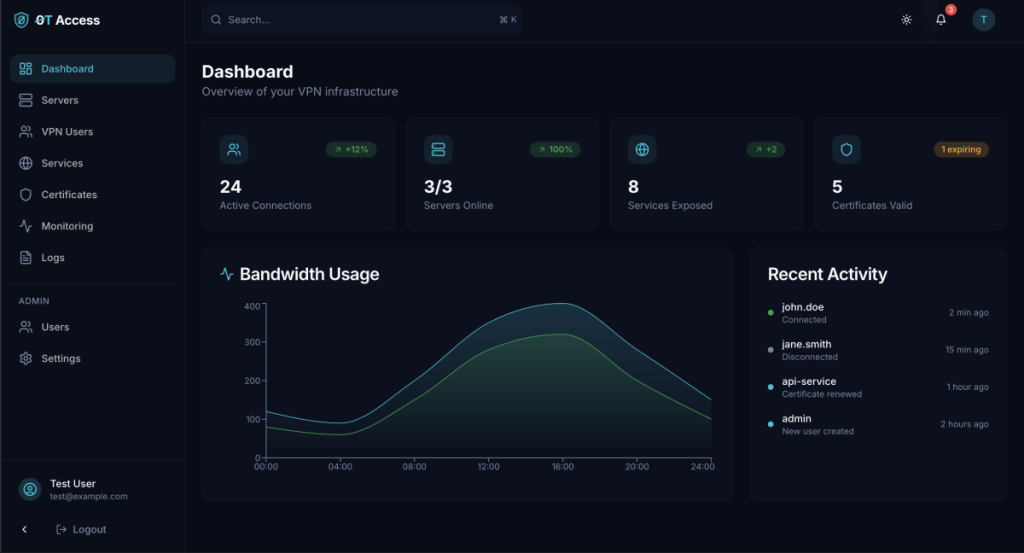Open the Servers page in sidebar
This screenshot has height=553, width=1024.
pyautogui.click(x=59, y=100)
